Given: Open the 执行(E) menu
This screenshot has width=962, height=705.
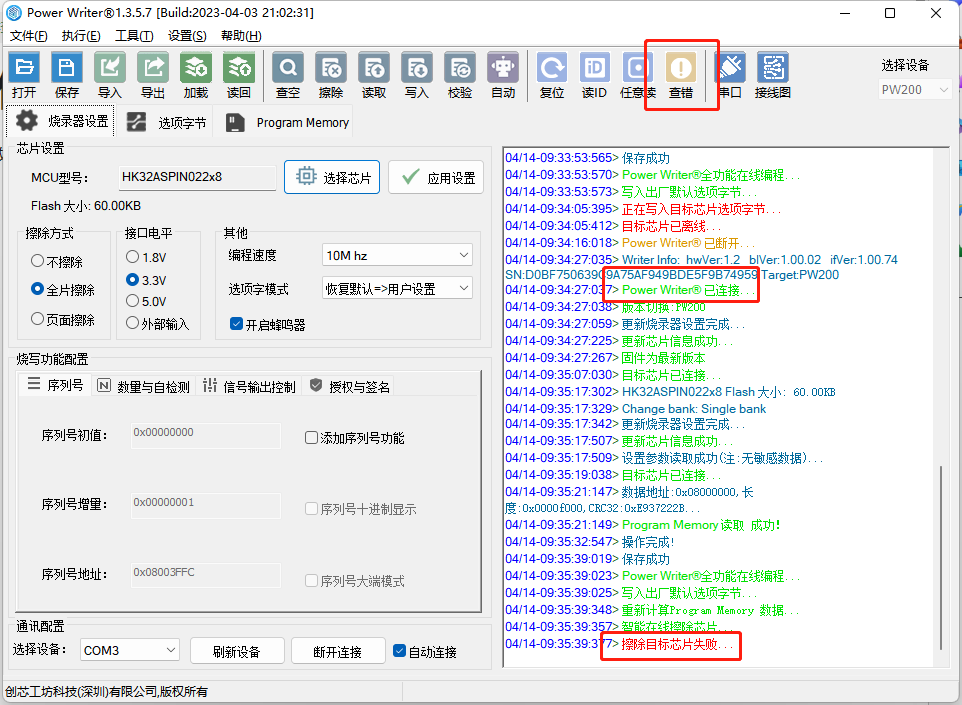Looking at the screenshot, I should click(x=81, y=36).
